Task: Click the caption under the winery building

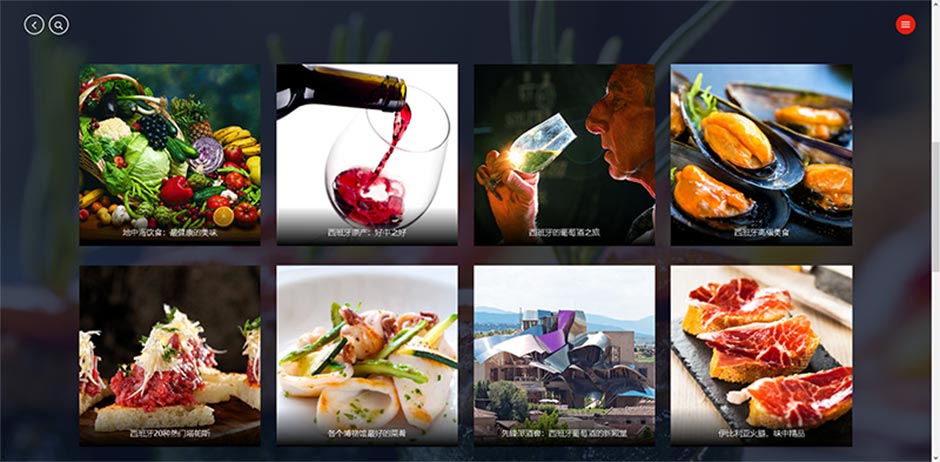Action: coord(564,433)
